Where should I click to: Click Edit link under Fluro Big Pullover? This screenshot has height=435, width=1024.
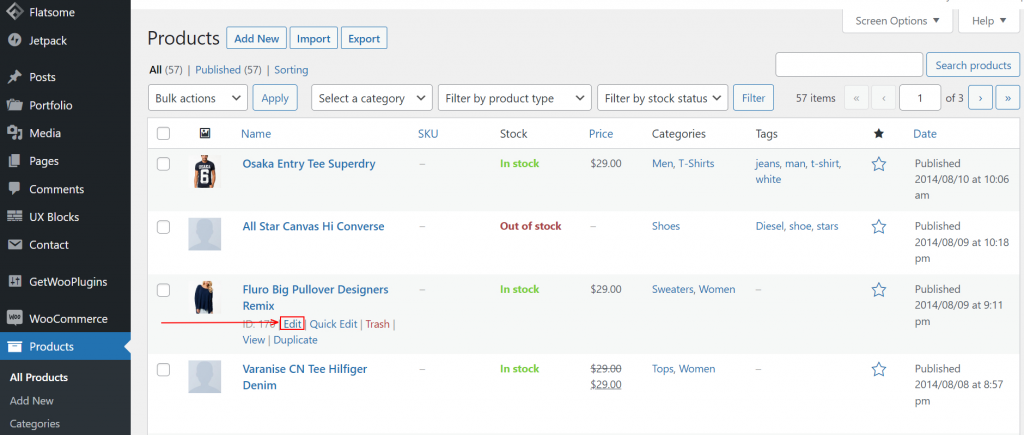coord(293,324)
